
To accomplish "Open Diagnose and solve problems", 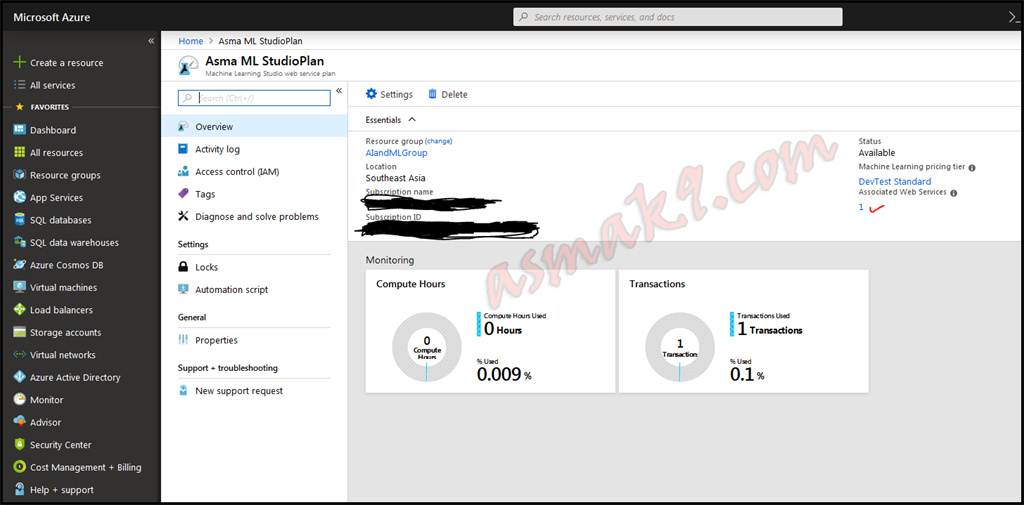I will tap(254, 216).
